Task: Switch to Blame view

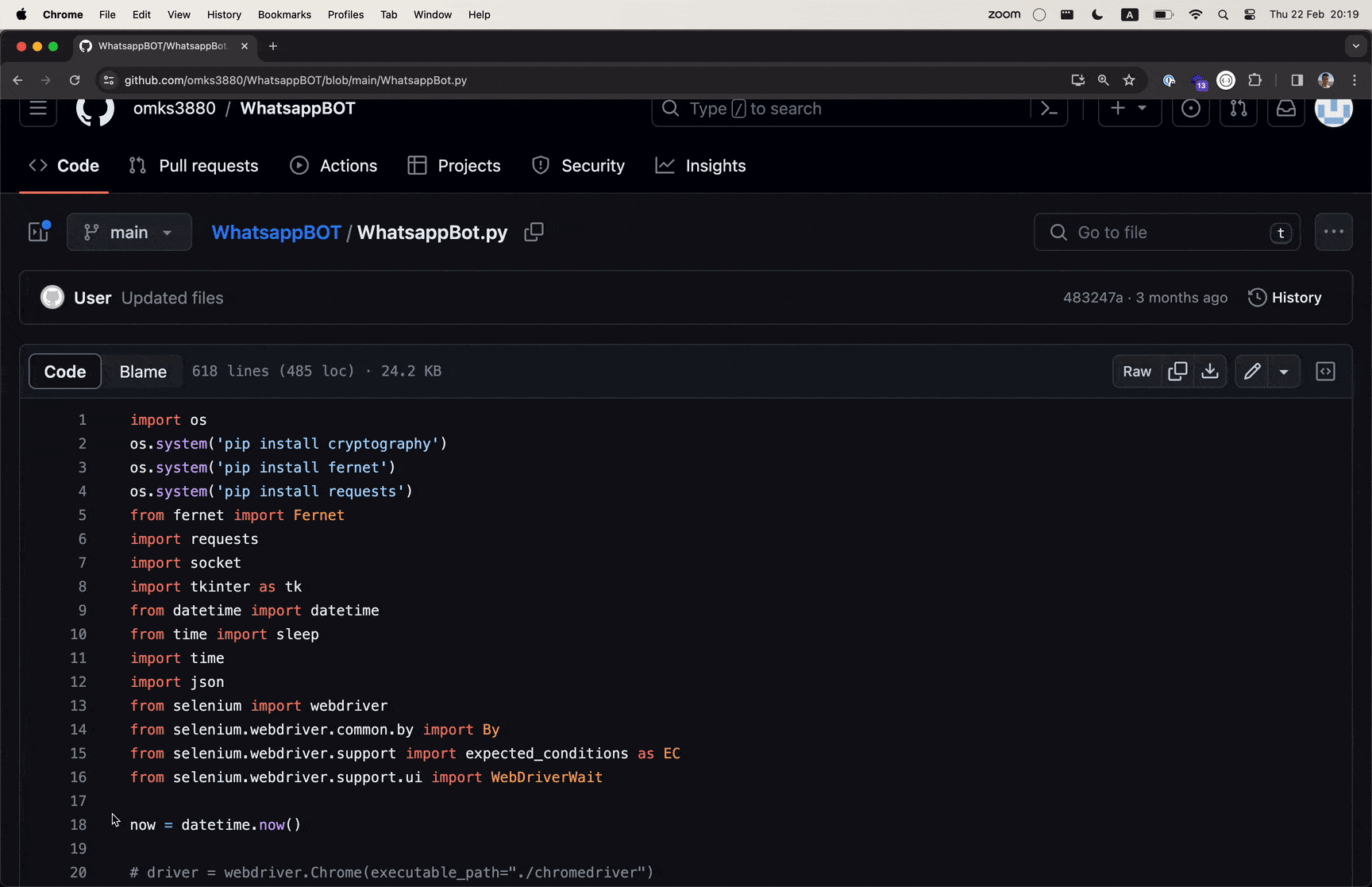Action: [x=143, y=371]
